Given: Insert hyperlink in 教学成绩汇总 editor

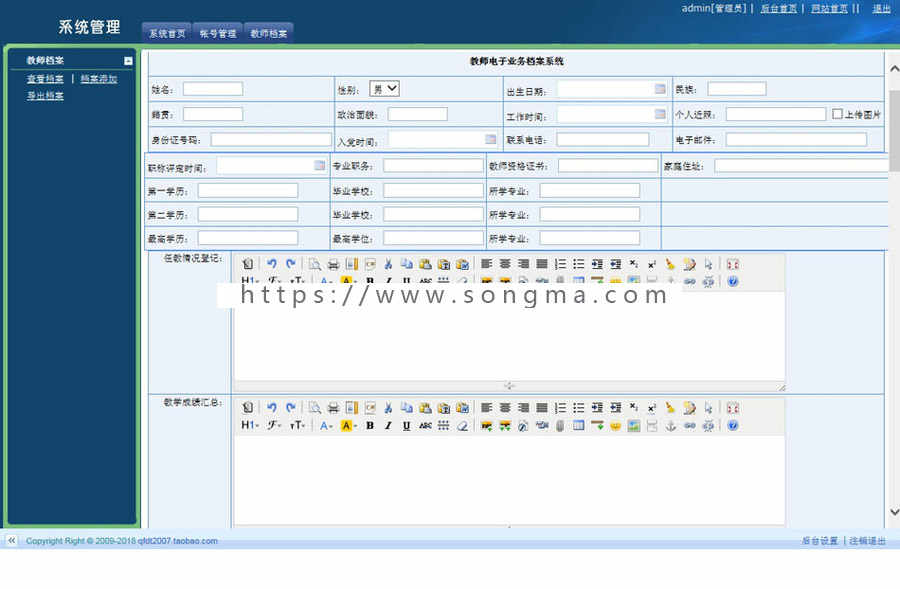Looking at the screenshot, I should tap(689, 425).
